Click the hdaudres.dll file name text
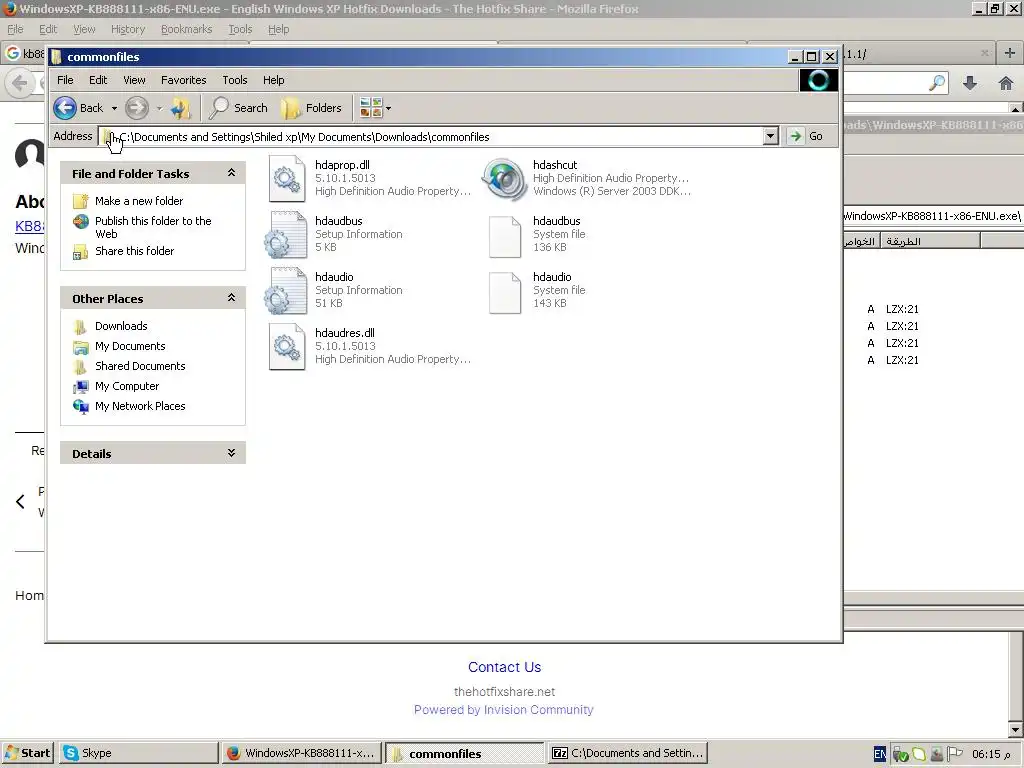This screenshot has width=1024, height=768. [x=345, y=333]
